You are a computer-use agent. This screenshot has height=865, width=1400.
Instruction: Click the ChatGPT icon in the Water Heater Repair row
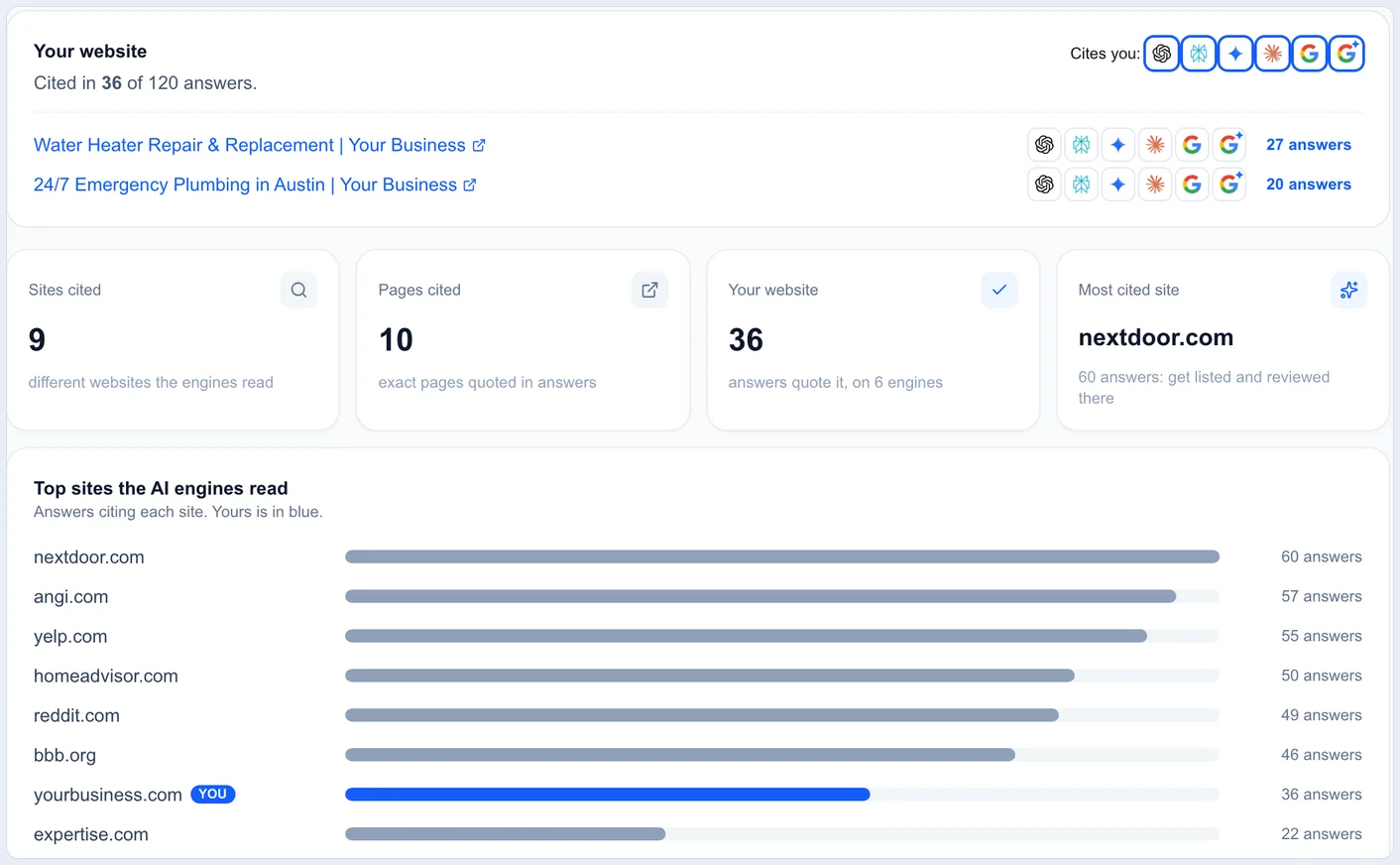[x=1044, y=145]
